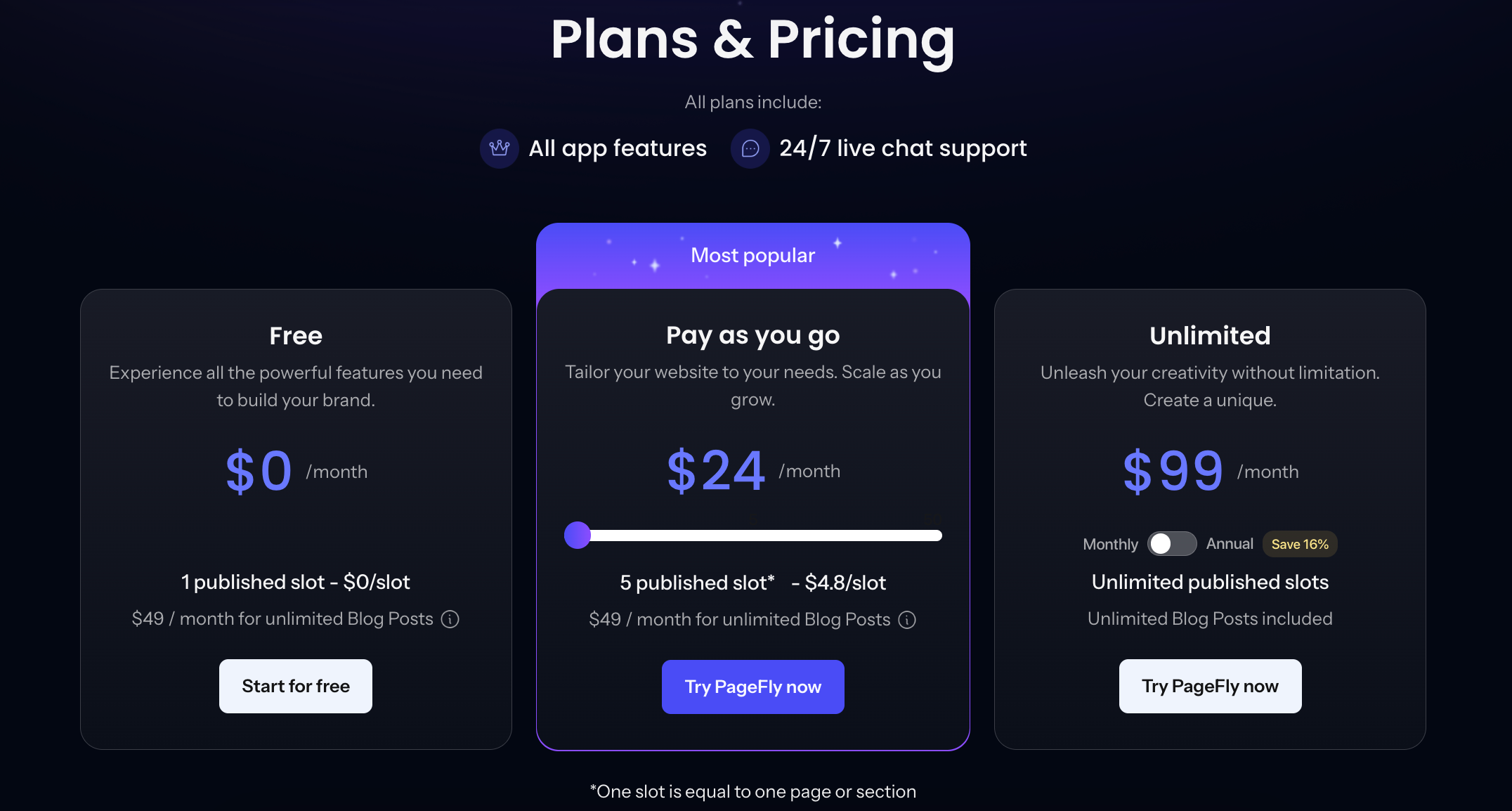The width and height of the screenshot is (1512, 811).
Task: Click info icon in Pay as you go plan
Action: [x=907, y=620]
